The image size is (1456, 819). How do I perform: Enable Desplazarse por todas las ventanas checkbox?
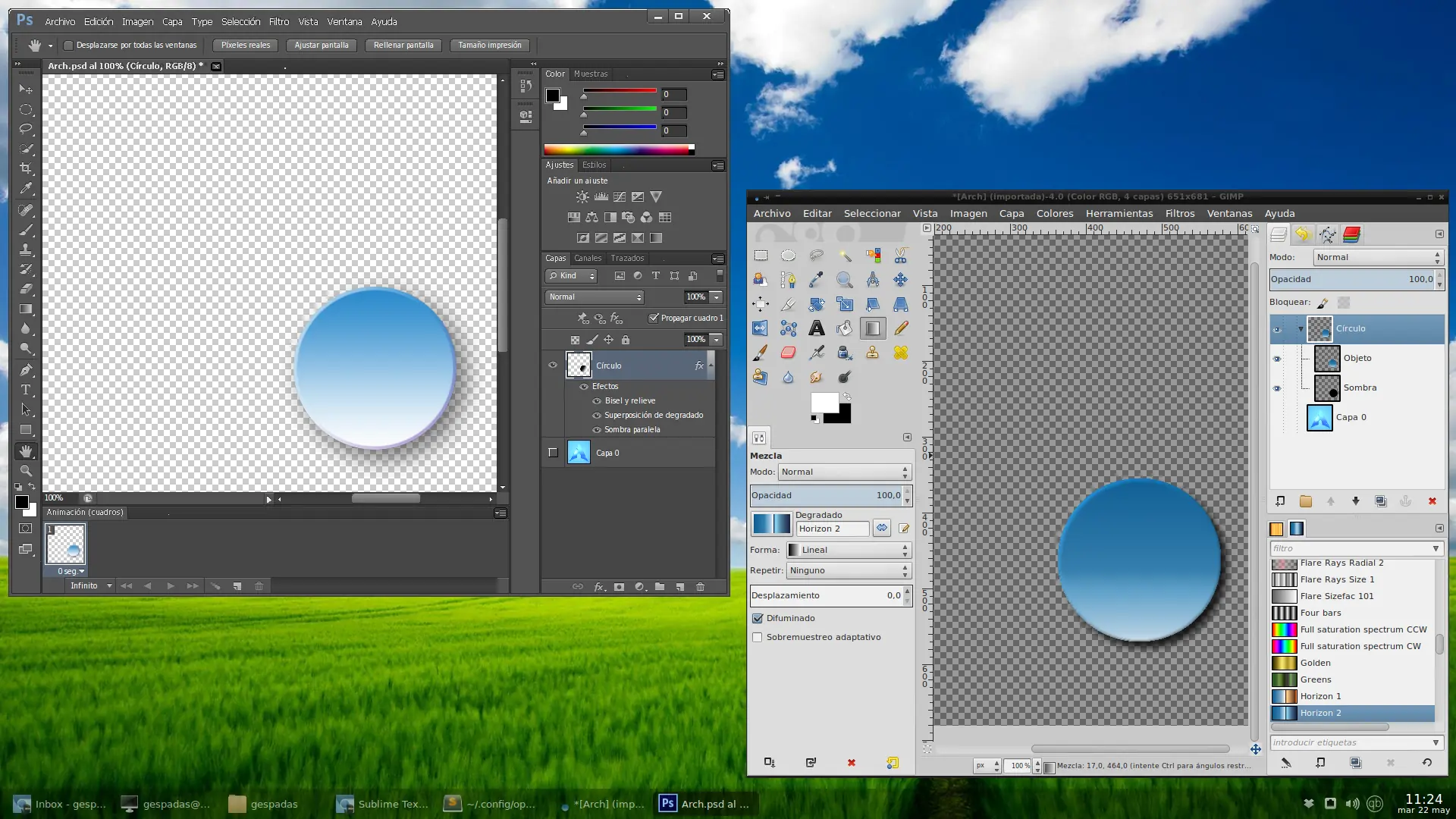[x=68, y=45]
